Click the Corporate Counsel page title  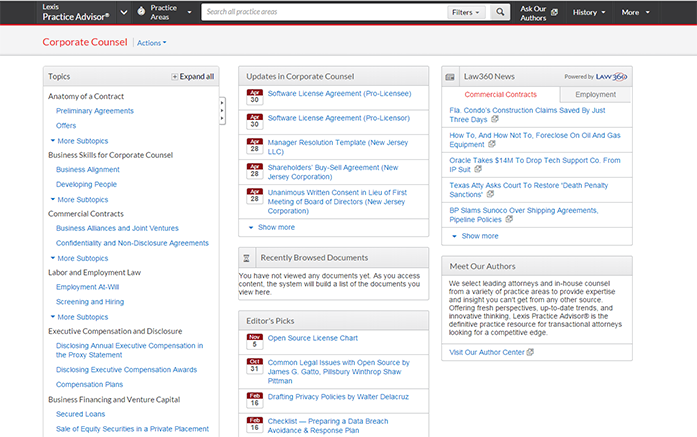click(x=85, y=42)
